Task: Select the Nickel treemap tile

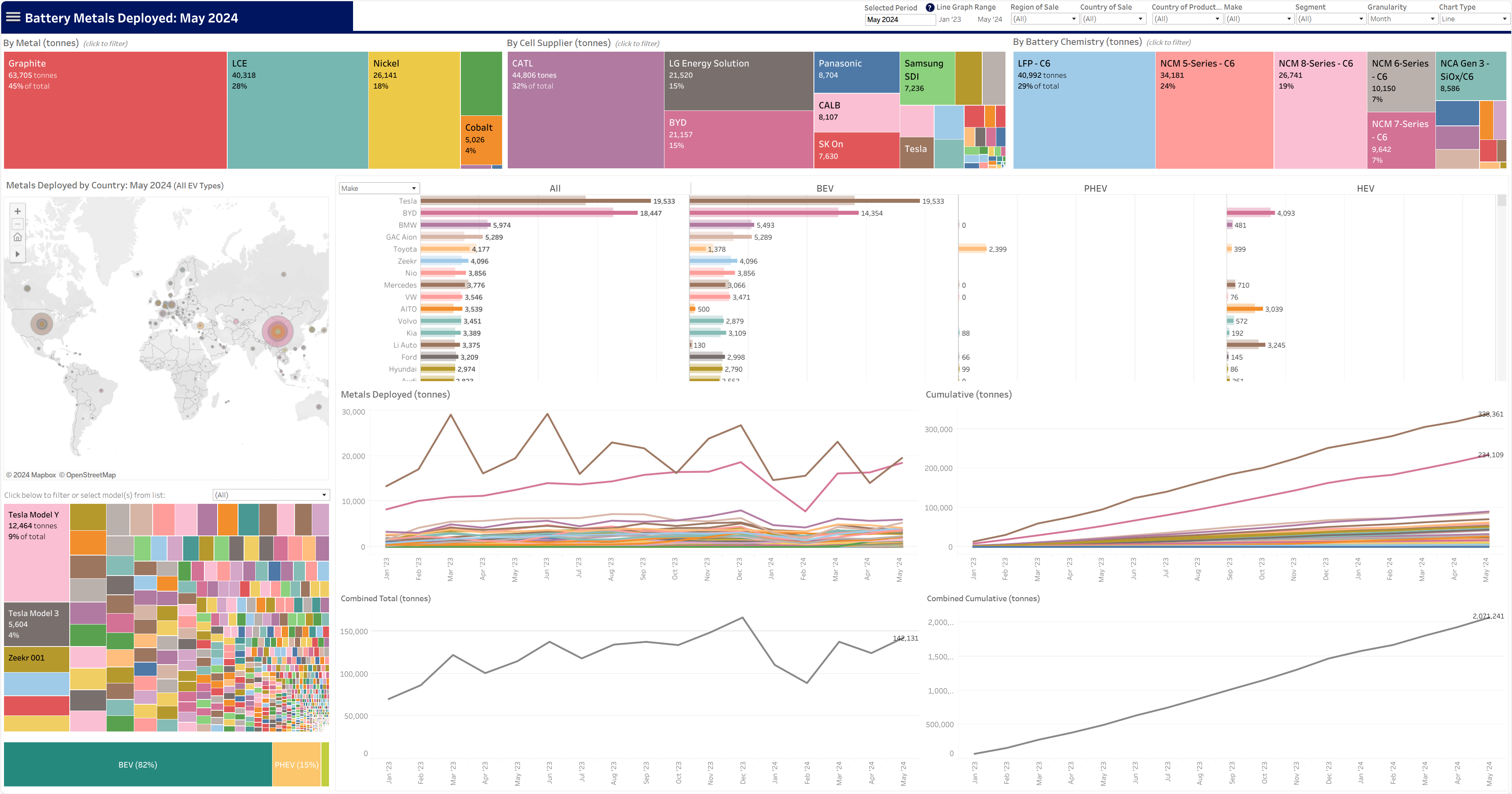Action: click(414, 110)
